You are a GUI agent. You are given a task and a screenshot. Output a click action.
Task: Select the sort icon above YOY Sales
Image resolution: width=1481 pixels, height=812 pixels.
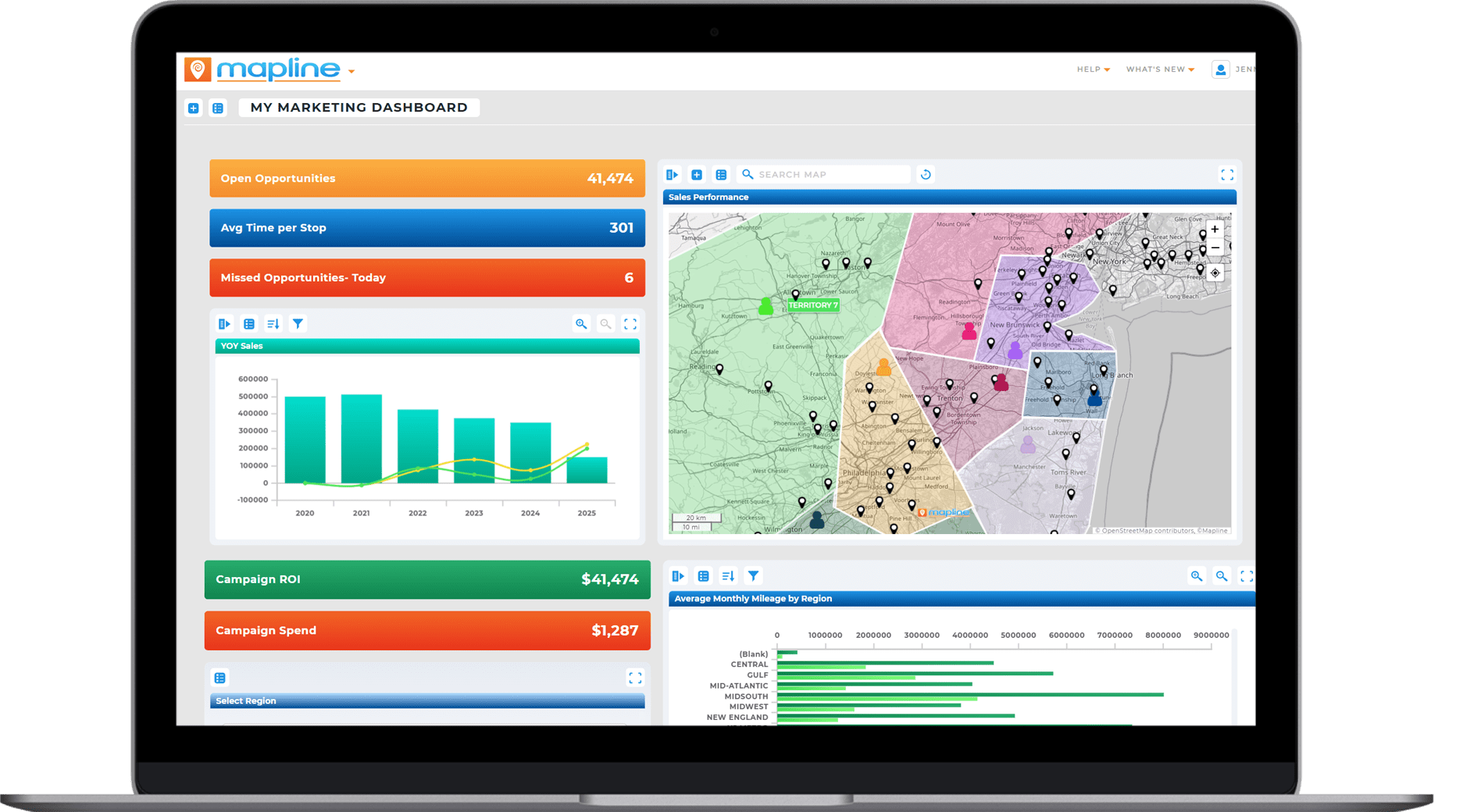coord(273,323)
